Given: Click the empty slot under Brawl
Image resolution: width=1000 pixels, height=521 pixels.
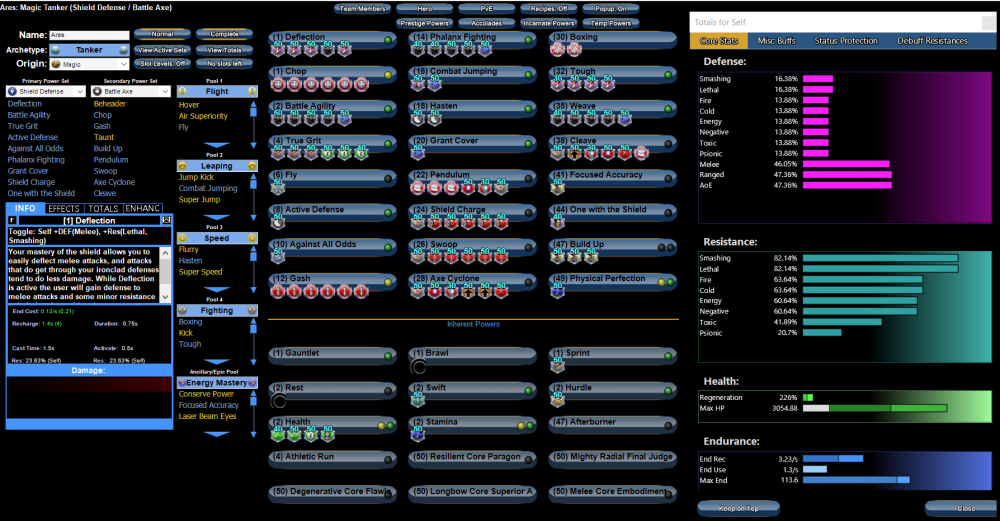Looking at the screenshot, I should tap(418, 366).
